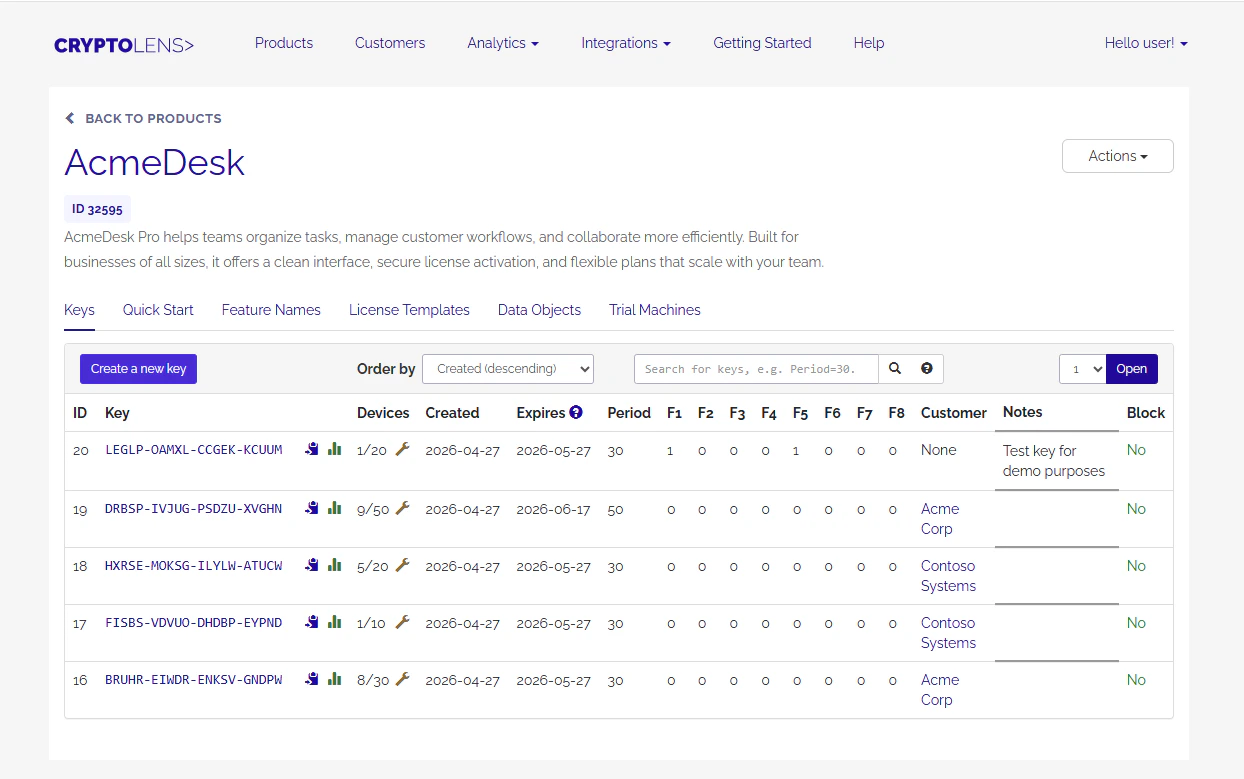1244x779 pixels.
Task: Toggle F8 value for key HXRSE-MOKSG-ILYLW-ATUCW
Action: click(x=892, y=566)
